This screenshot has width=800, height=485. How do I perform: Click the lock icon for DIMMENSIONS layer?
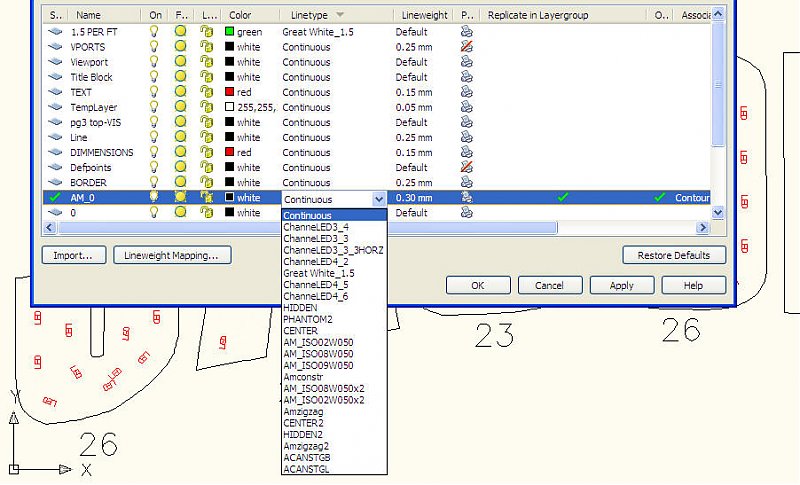(x=206, y=152)
